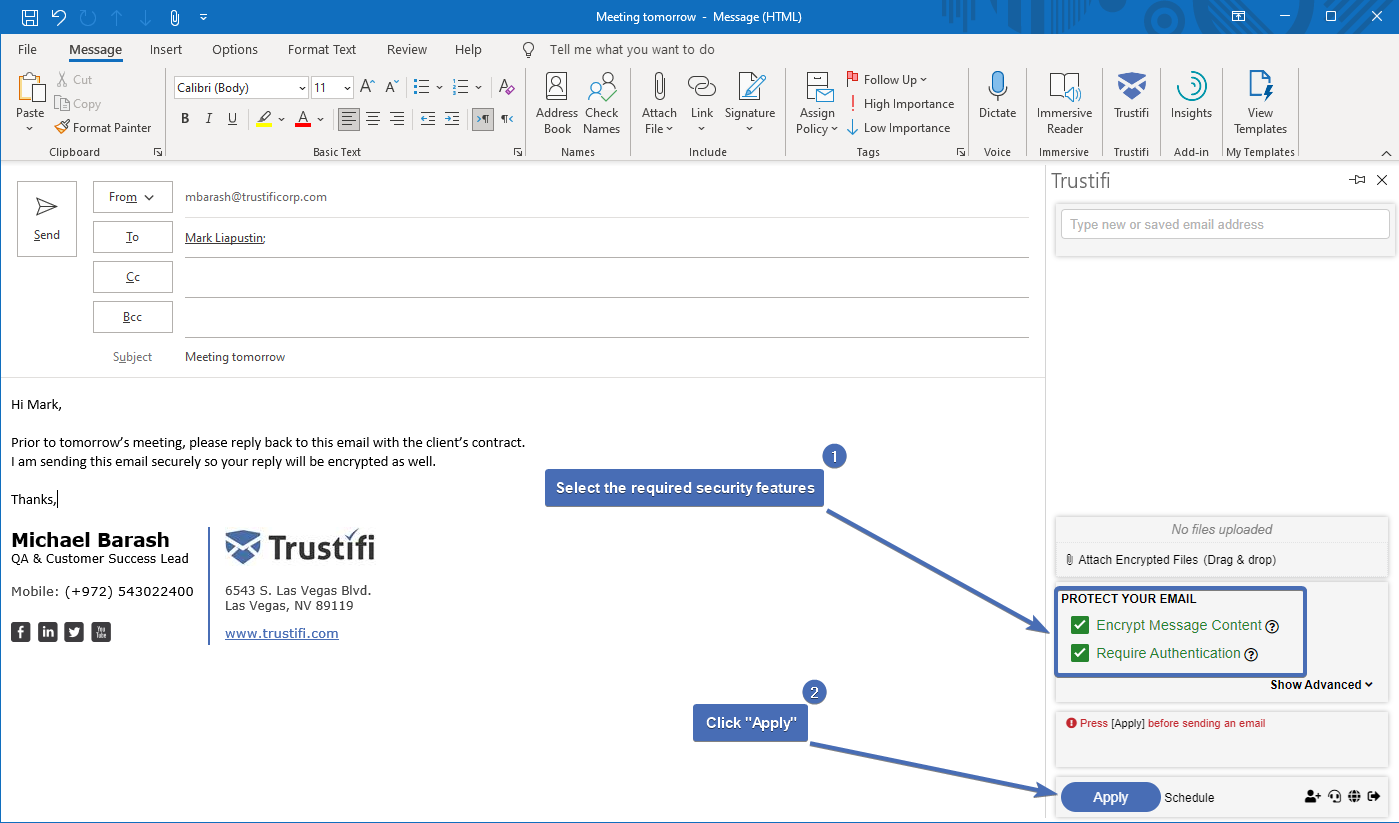Screen dimensions: 1399x823
Task: Open View Templates
Action: 1260,103
